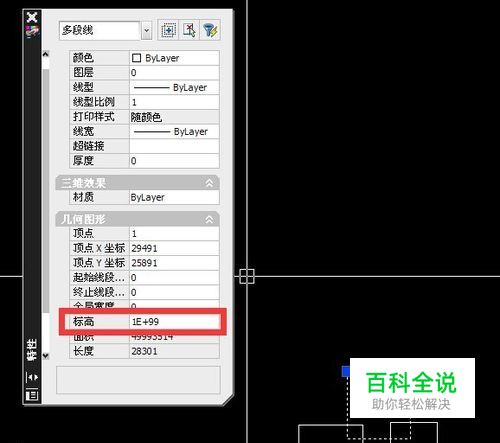Open the palette properties menu icon
500x443 pixels.
pyautogui.click(x=32, y=395)
